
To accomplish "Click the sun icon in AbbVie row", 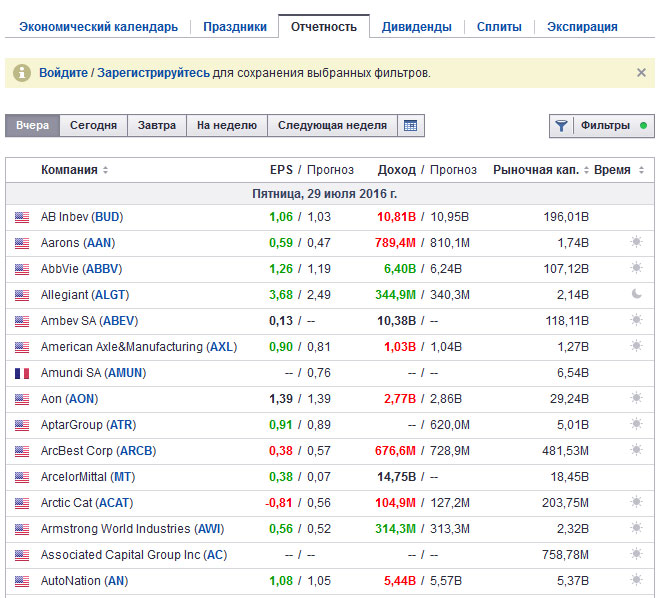I will [x=636, y=268].
